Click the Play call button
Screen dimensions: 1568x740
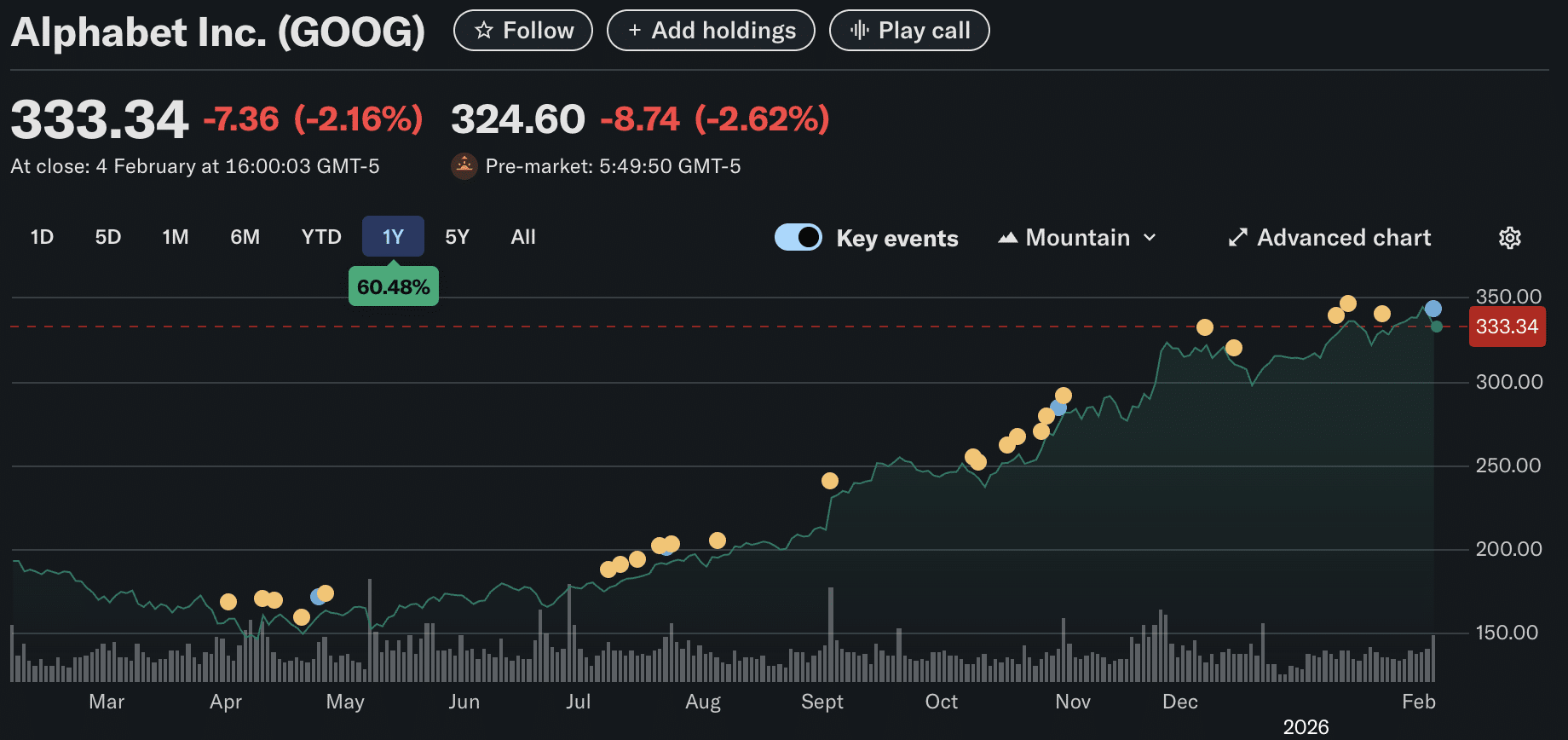tap(909, 31)
